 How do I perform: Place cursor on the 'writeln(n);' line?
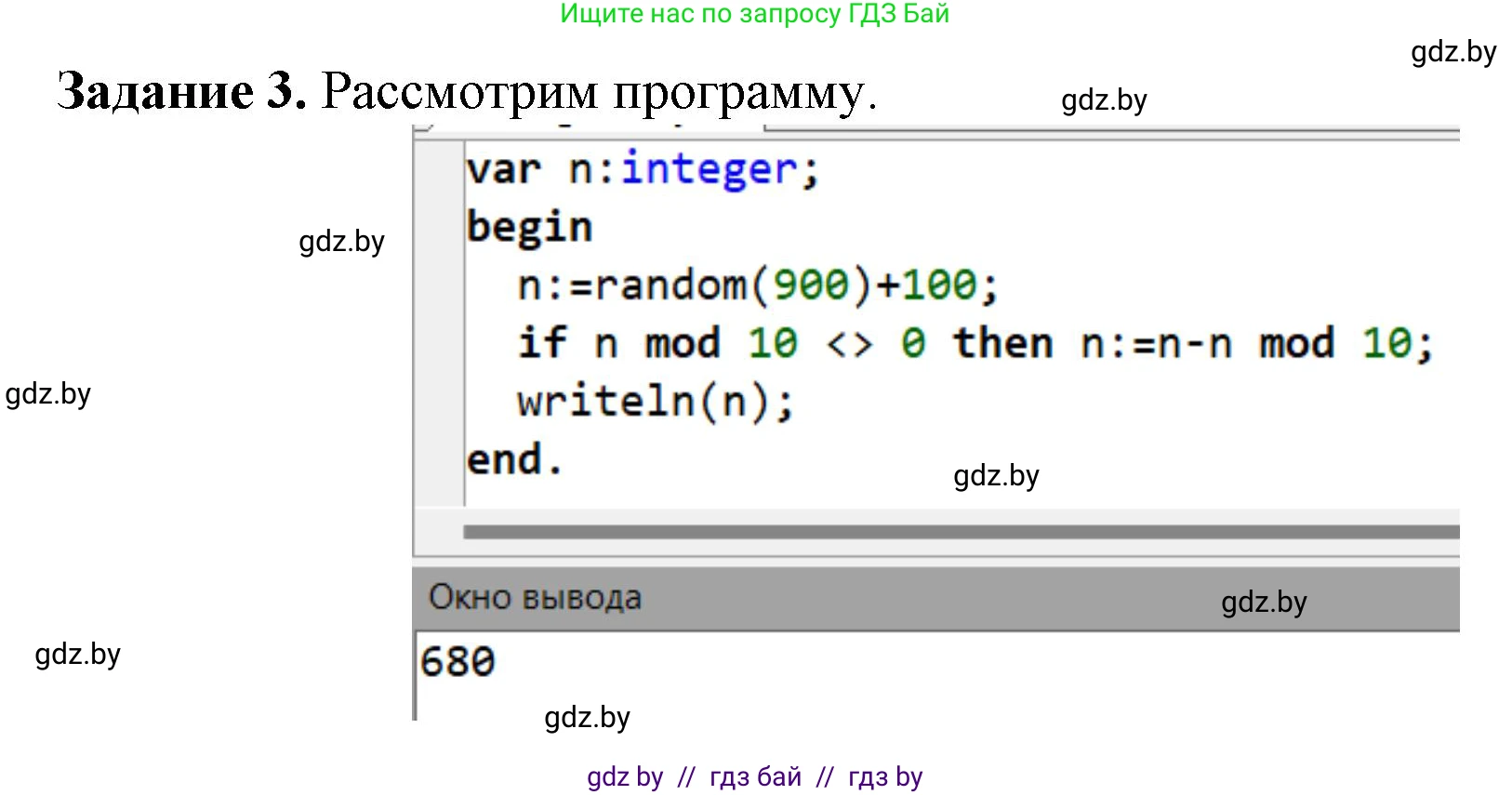[x=656, y=402]
